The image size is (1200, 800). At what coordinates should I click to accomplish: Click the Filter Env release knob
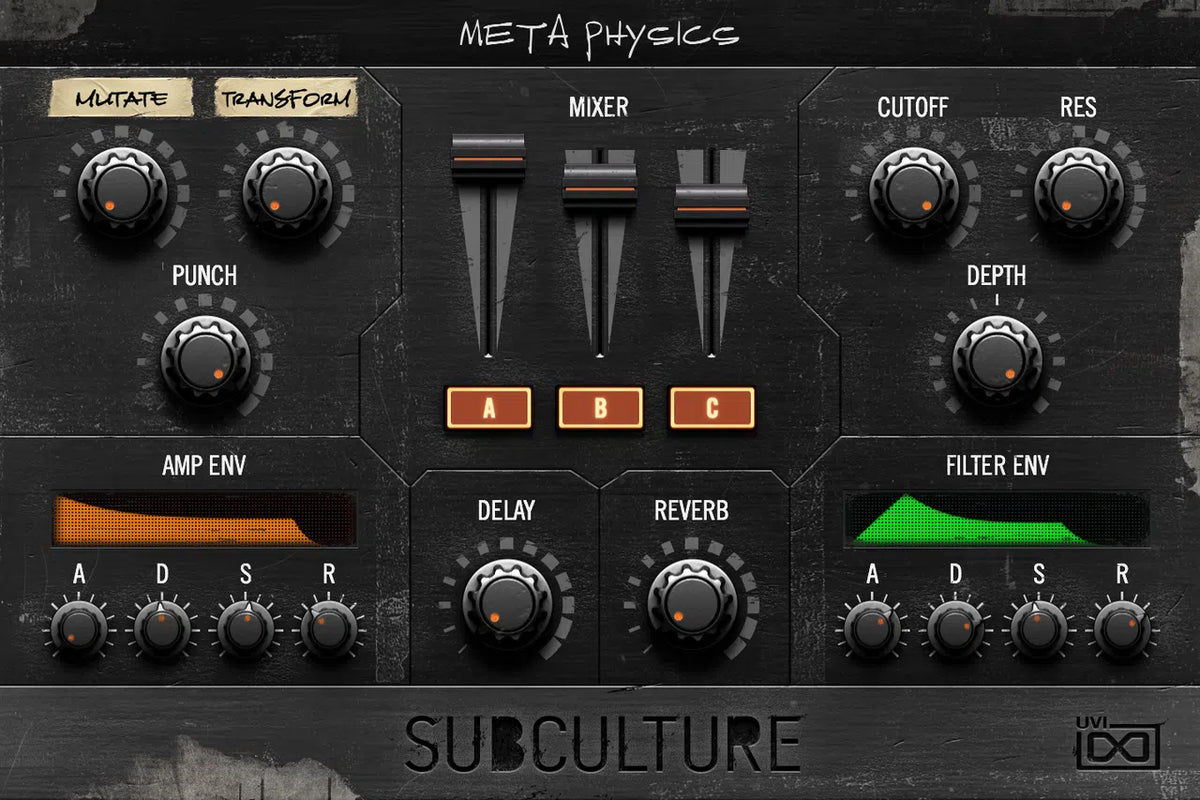coord(1122,627)
